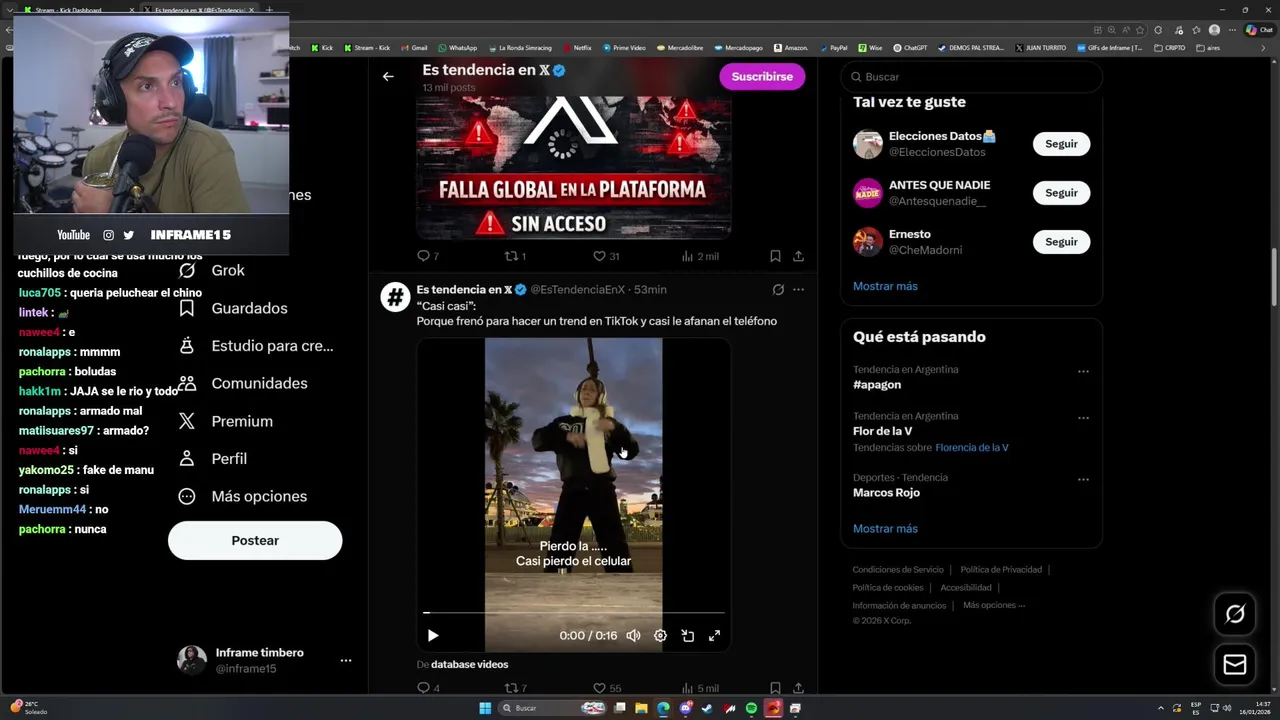The height and width of the screenshot is (720, 1280).
Task: Open the @EsTendenciaEnX handle on the post
Action: point(577,290)
